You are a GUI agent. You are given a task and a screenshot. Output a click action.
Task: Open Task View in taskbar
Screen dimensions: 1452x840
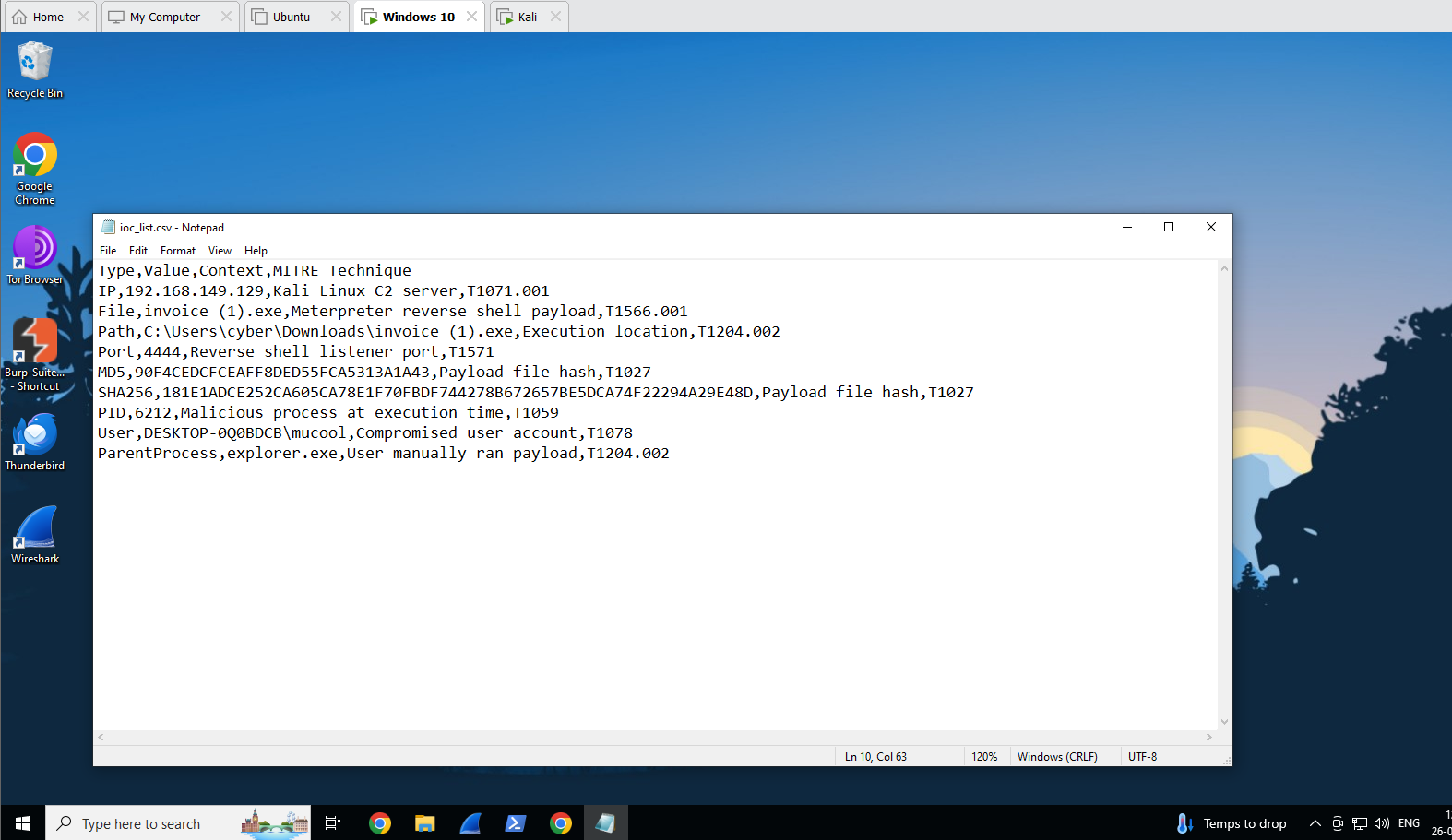point(333,823)
